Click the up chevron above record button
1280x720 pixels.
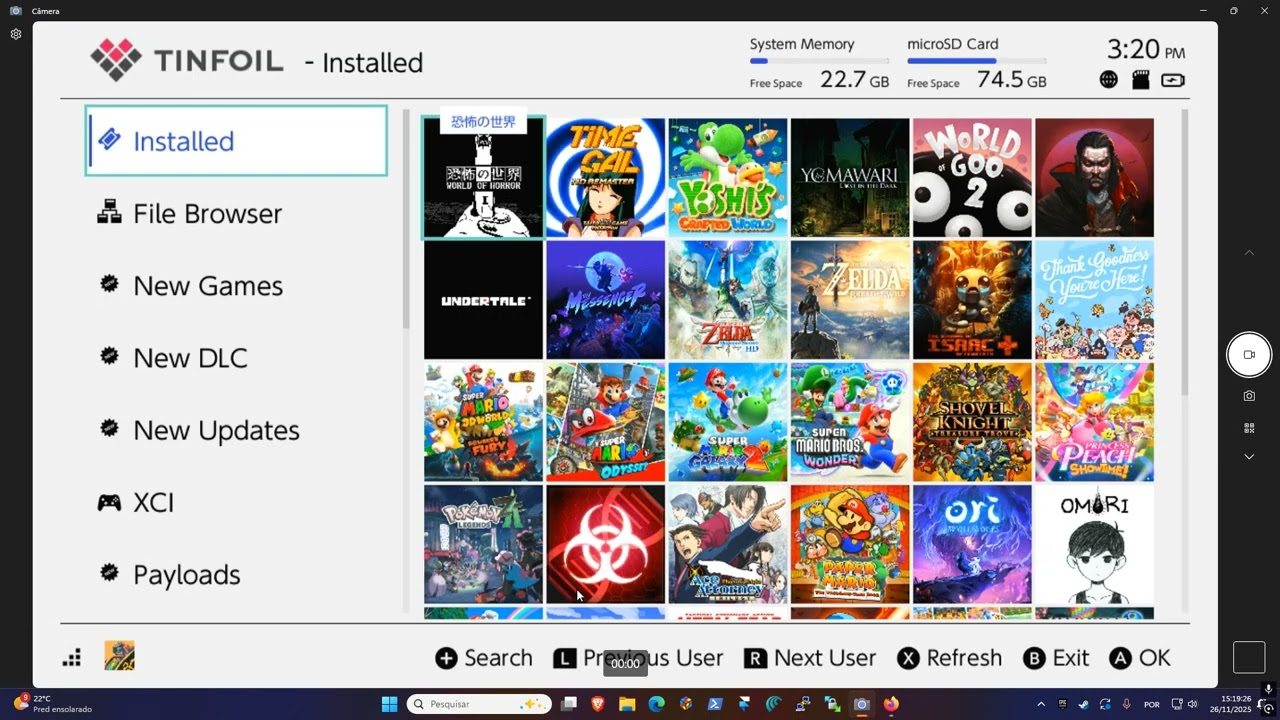pos(1249,253)
